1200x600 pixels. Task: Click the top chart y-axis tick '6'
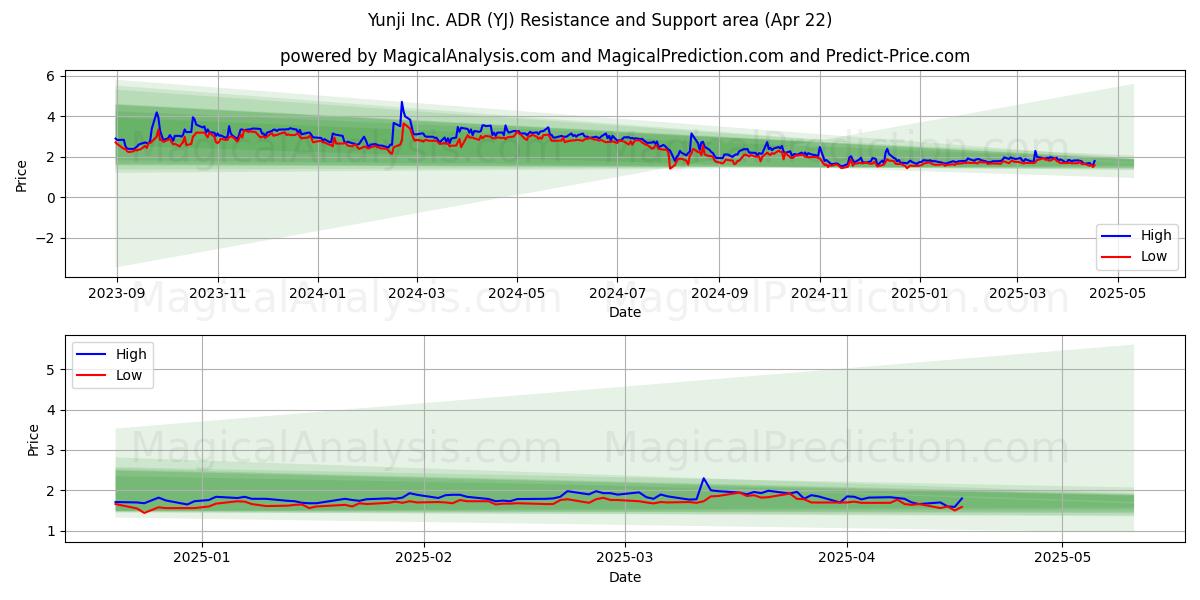53,76
